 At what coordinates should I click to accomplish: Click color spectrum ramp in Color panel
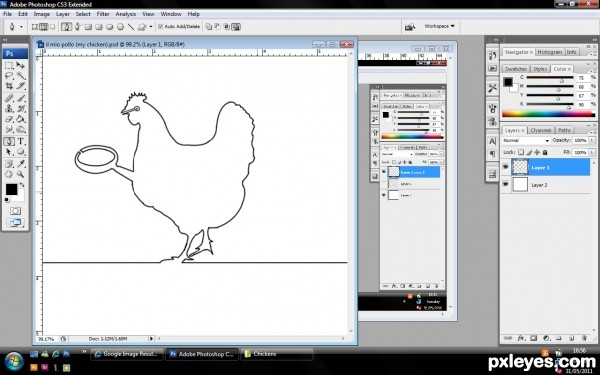[548, 114]
